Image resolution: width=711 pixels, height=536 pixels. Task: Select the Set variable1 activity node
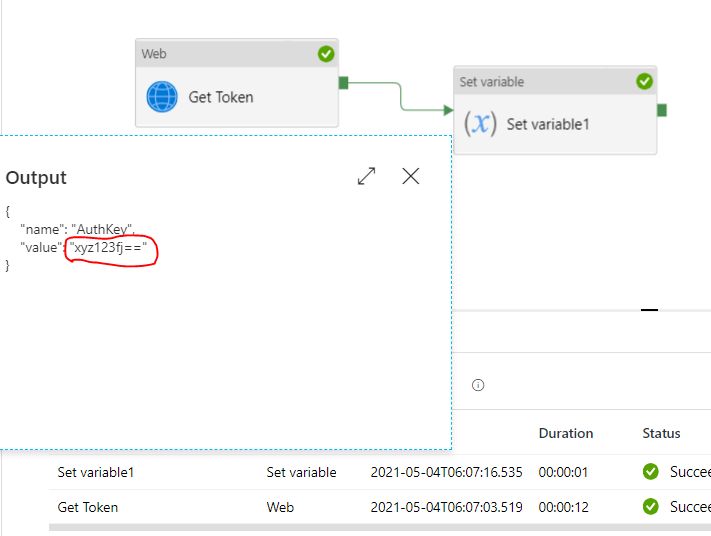click(x=555, y=110)
